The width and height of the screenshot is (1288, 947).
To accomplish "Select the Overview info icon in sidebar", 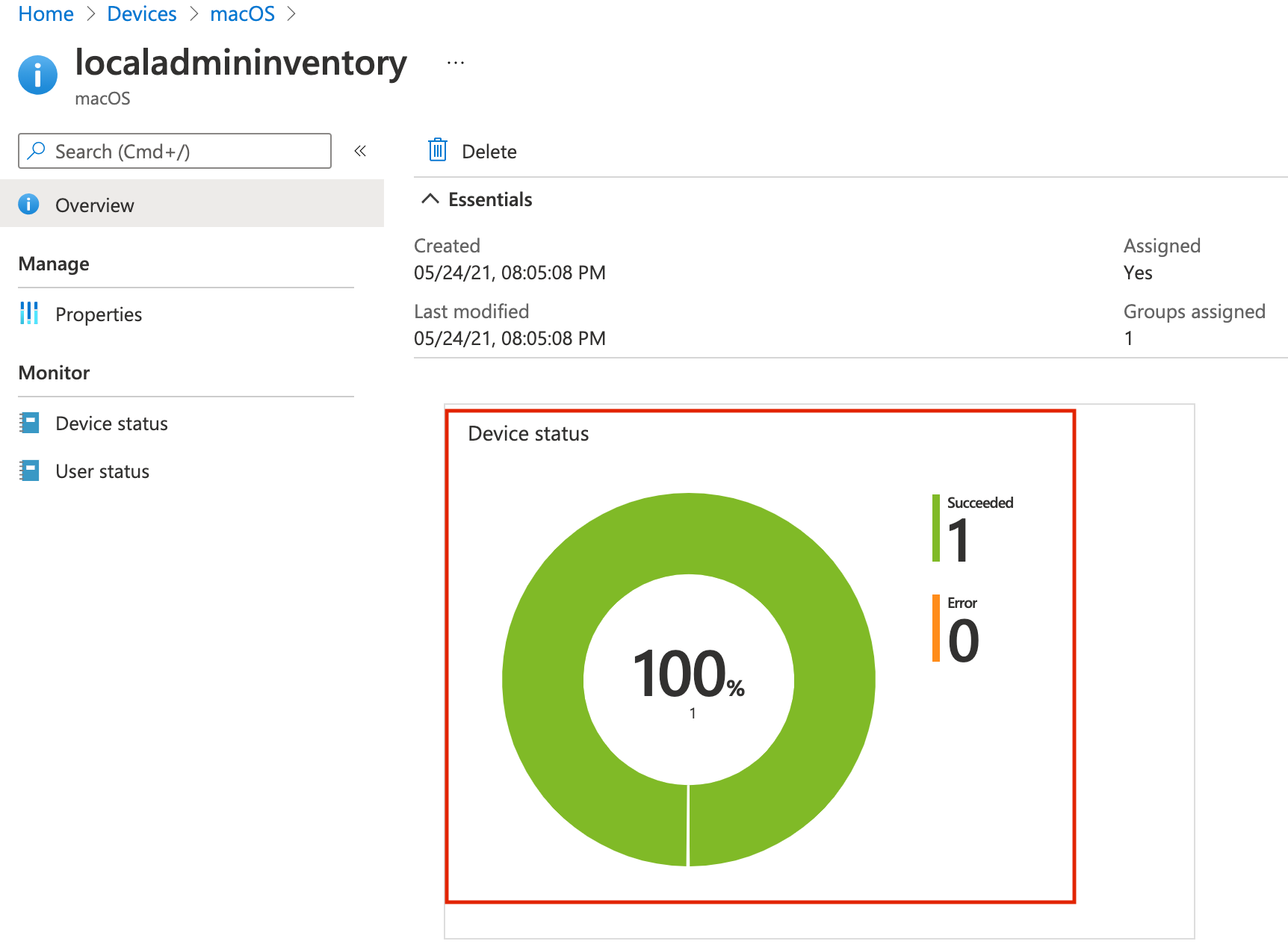I will coord(28,204).
